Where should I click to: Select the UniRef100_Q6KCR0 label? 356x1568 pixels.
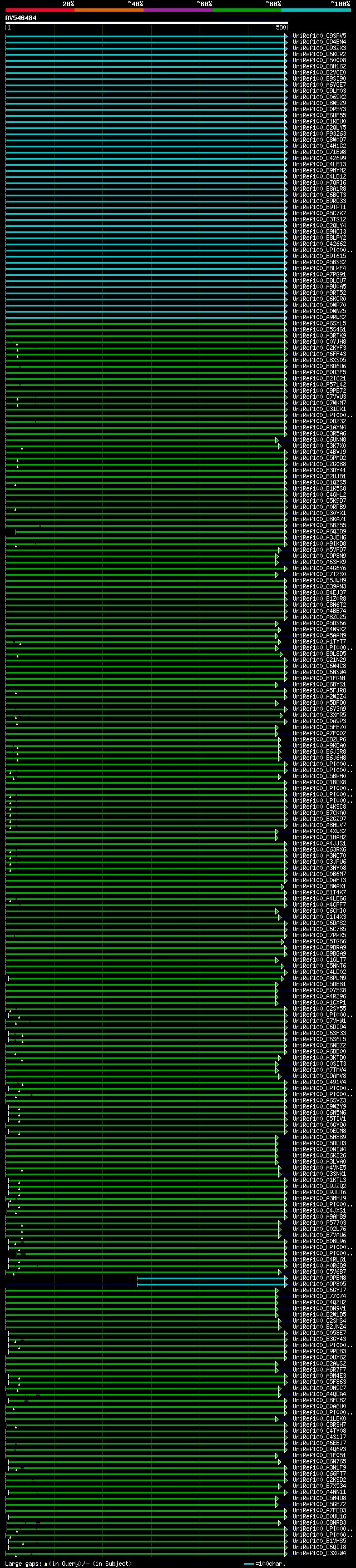[319, 299]
